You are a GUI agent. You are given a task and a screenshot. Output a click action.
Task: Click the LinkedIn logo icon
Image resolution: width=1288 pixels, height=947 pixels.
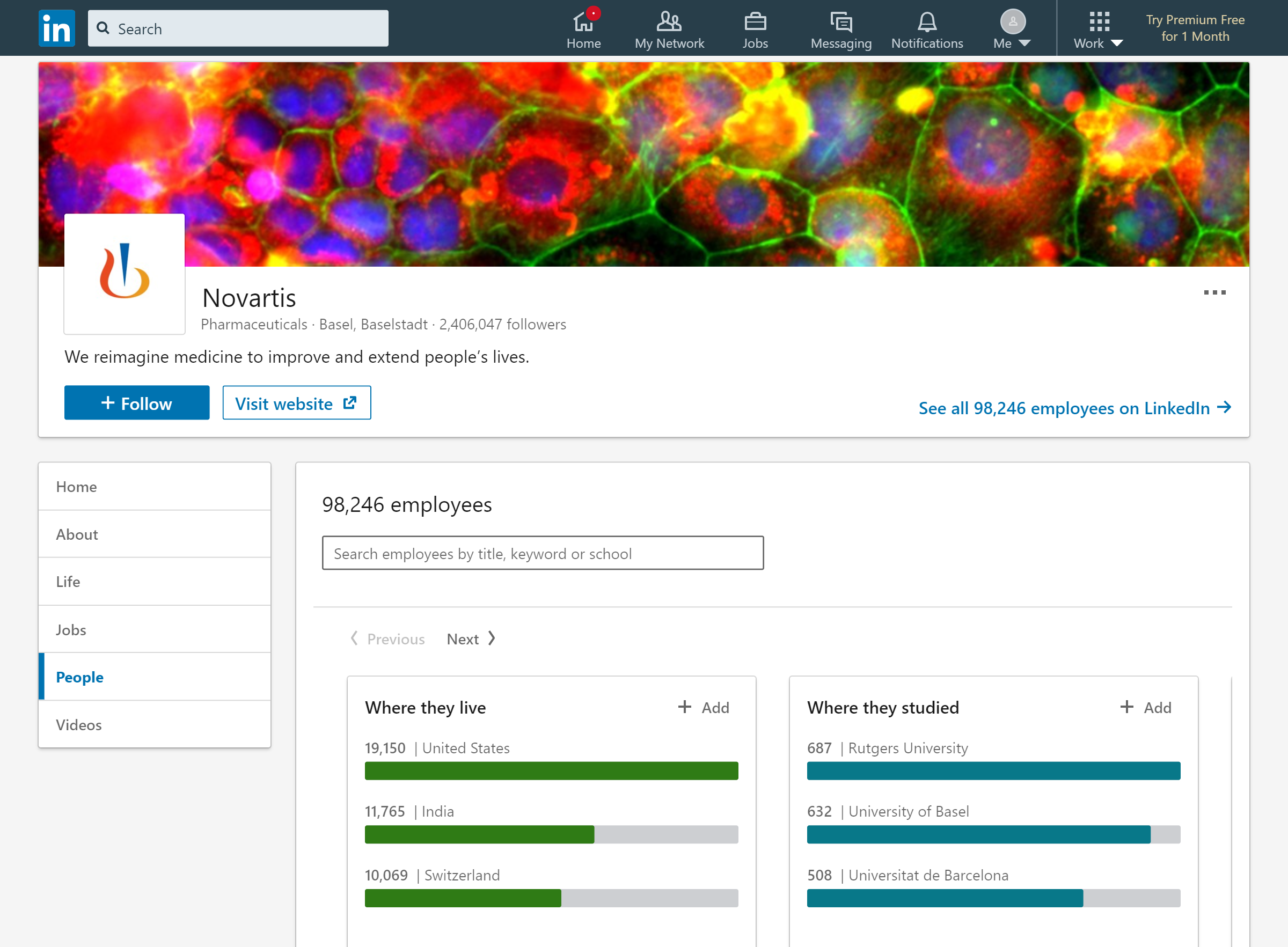pyautogui.click(x=57, y=28)
